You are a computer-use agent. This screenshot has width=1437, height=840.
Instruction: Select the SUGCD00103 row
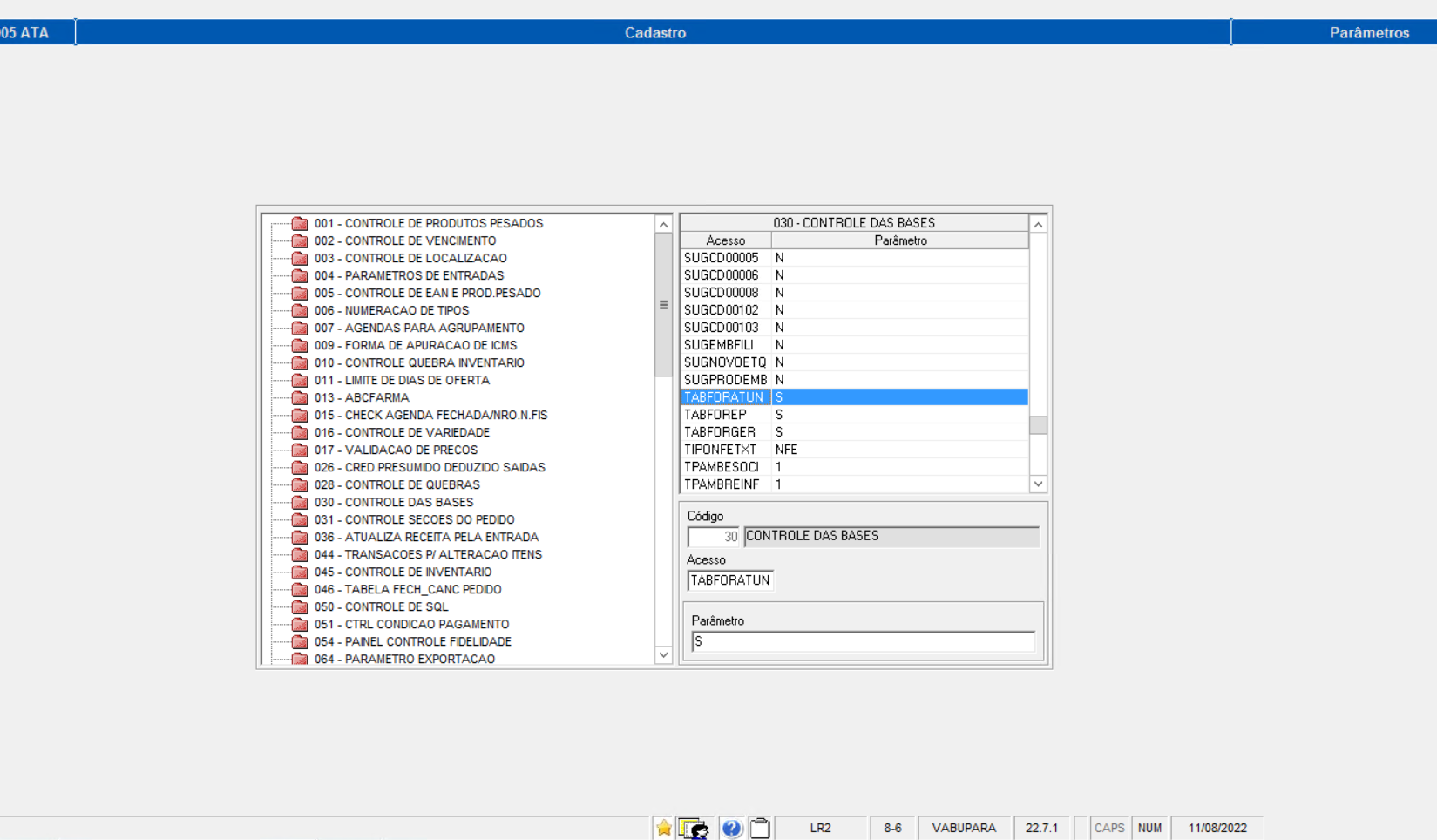[x=854, y=328]
